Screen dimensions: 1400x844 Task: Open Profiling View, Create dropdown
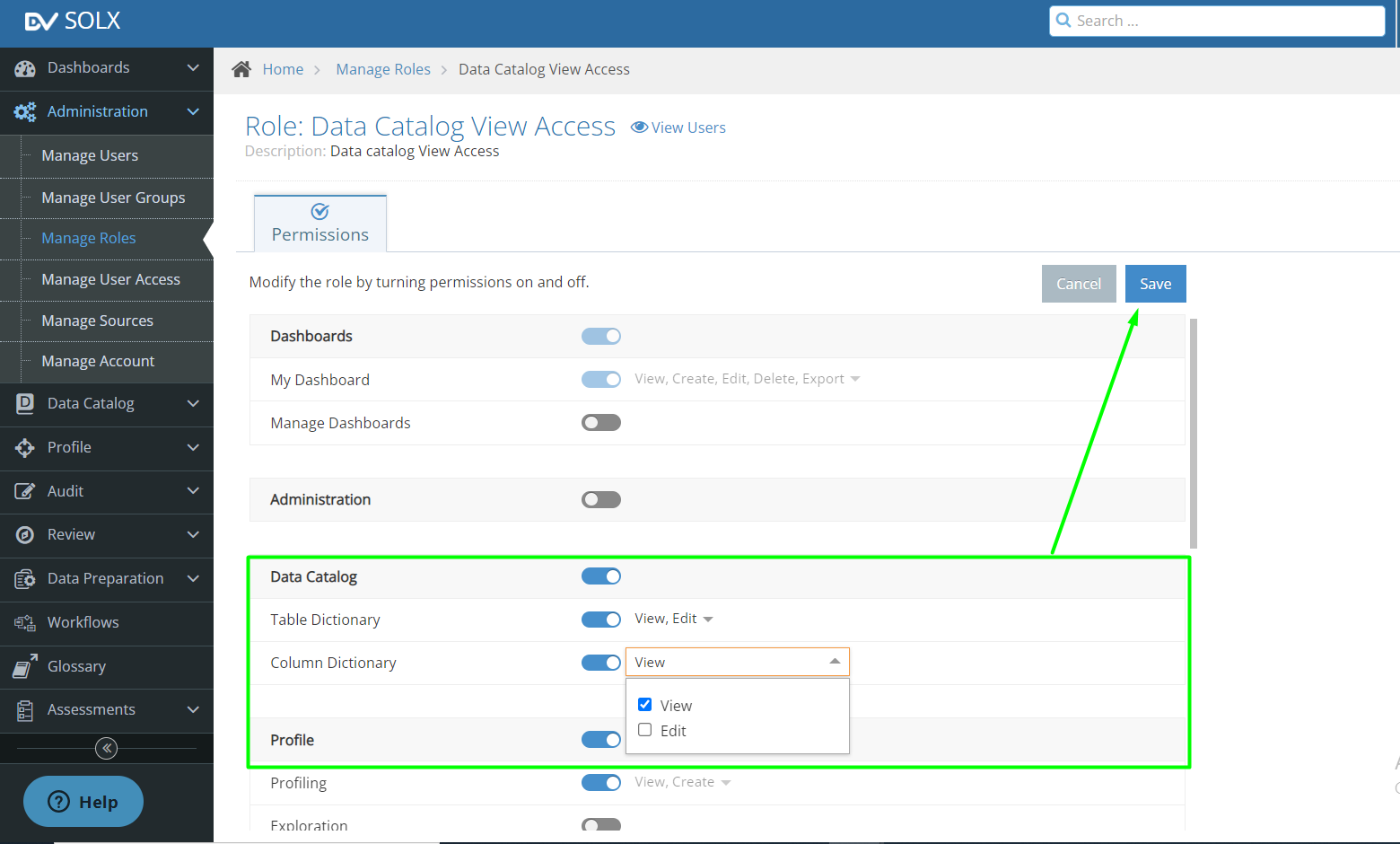pos(683,782)
